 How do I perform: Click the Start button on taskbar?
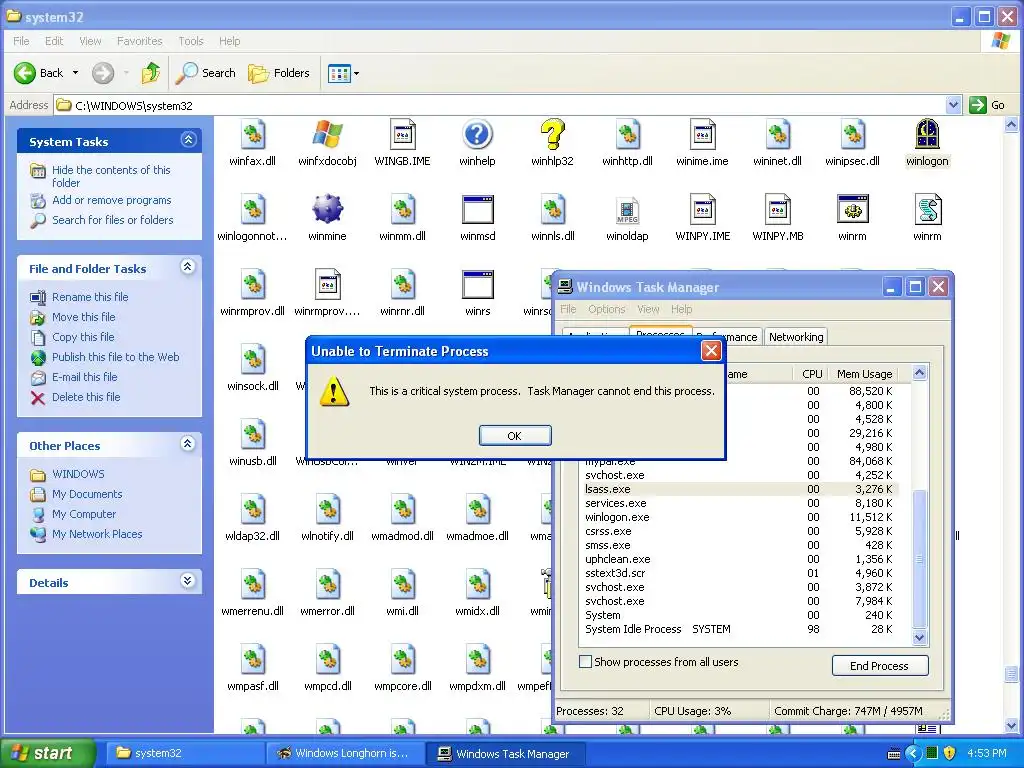point(46,753)
